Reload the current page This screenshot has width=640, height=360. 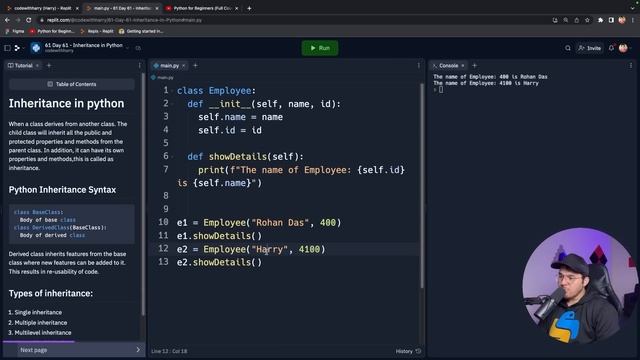29,20
